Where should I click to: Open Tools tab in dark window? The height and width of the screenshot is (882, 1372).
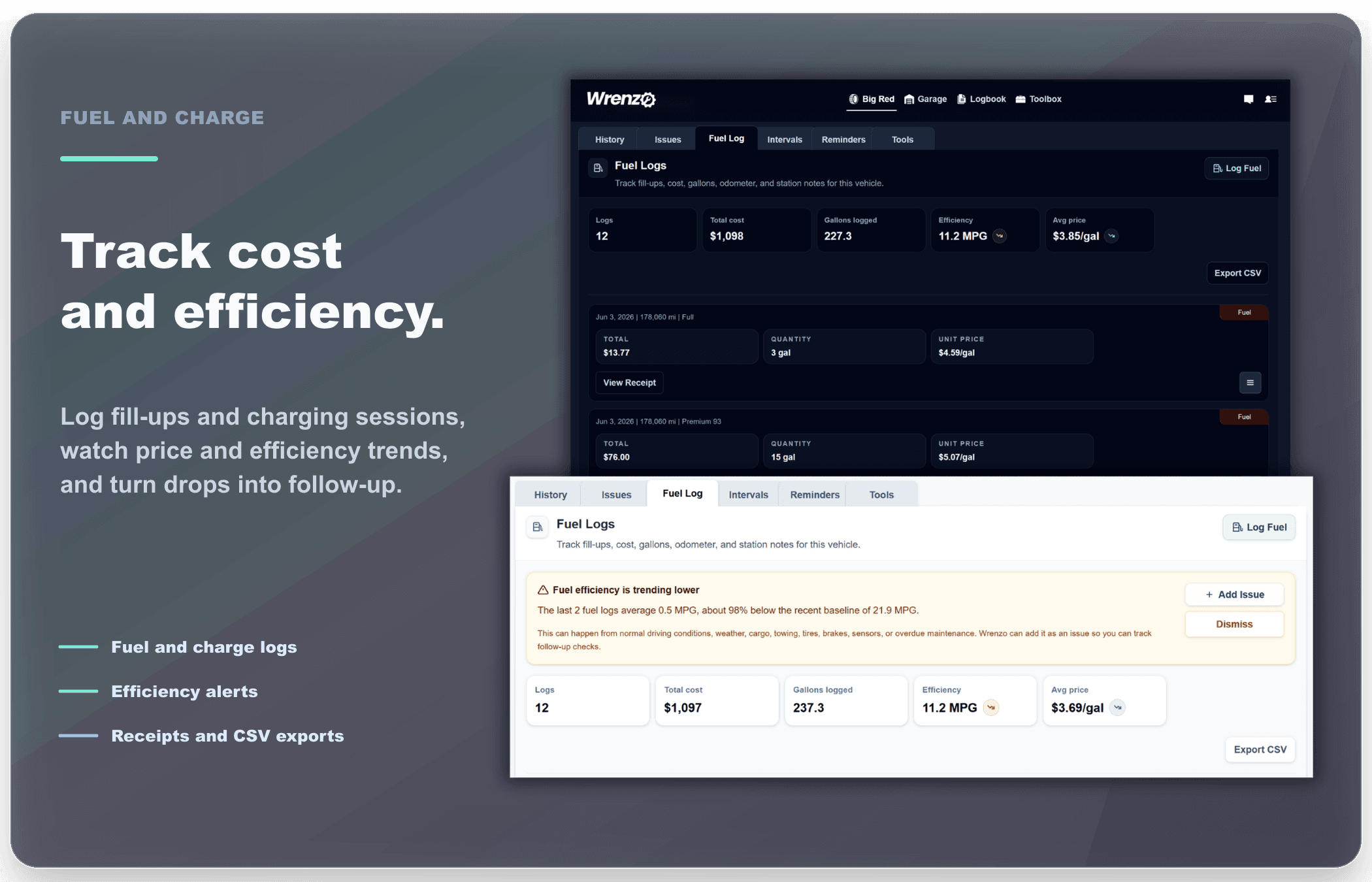coord(903,139)
